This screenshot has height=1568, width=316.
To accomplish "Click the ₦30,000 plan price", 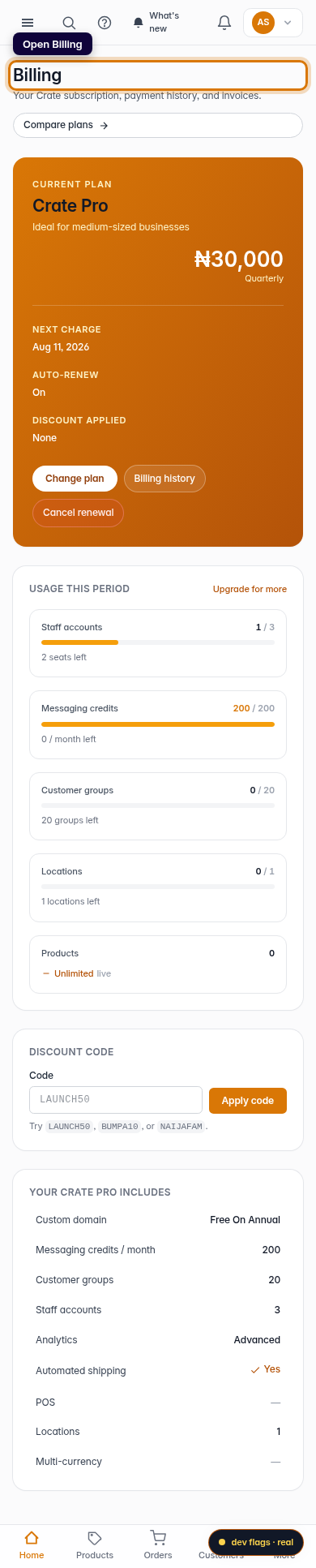I will (239, 259).
